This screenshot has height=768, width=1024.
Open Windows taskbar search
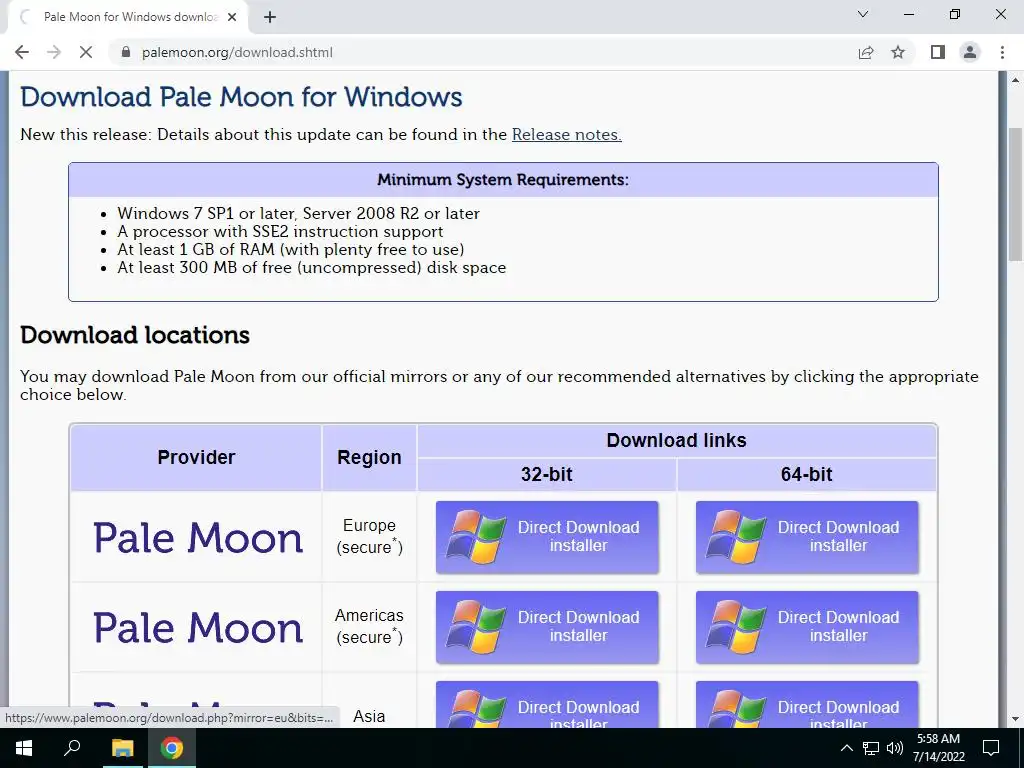[x=72, y=748]
